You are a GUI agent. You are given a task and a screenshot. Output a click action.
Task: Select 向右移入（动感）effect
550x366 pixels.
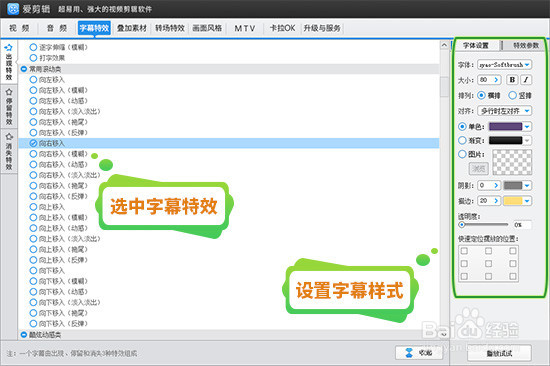coord(59,164)
